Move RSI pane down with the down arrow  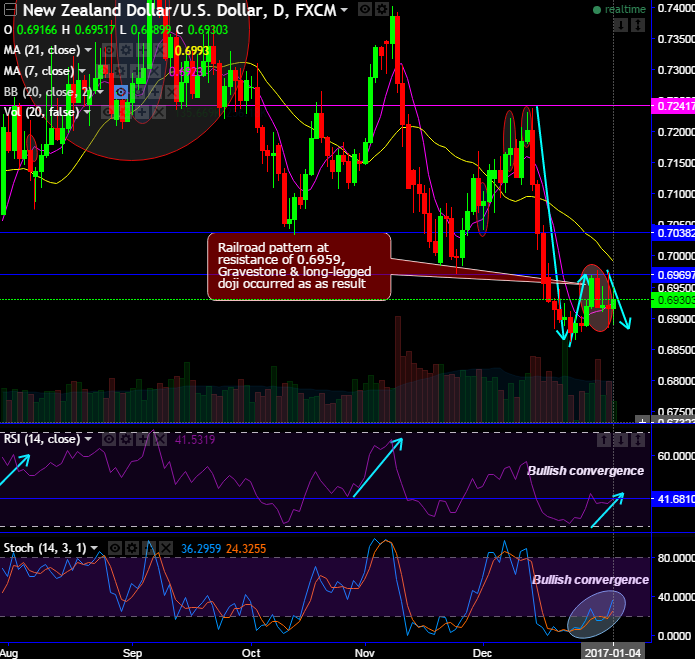(621, 440)
